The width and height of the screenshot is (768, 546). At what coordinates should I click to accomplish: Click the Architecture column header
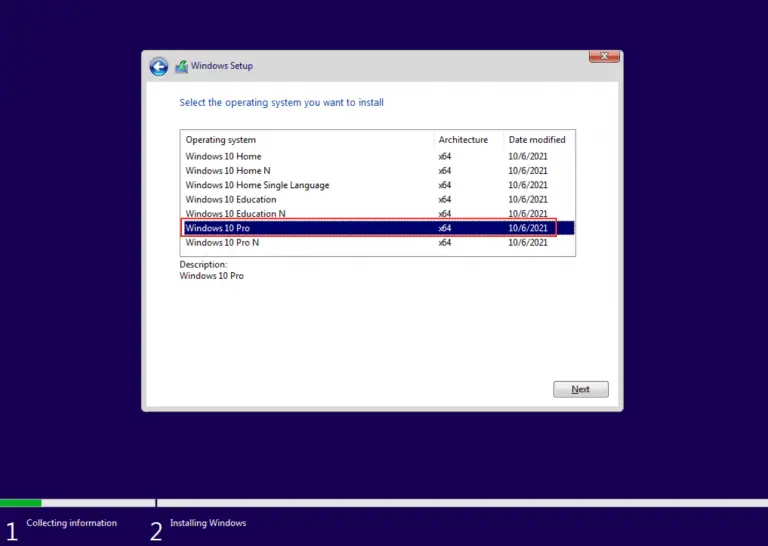click(468, 140)
